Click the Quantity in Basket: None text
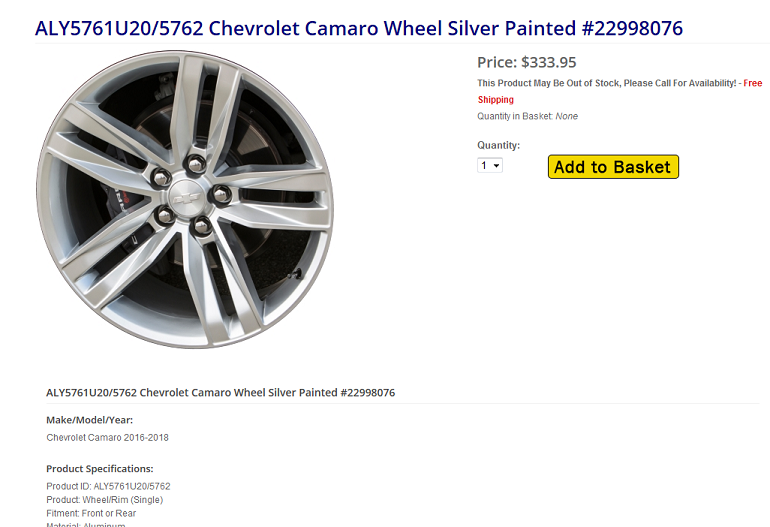 click(527, 116)
